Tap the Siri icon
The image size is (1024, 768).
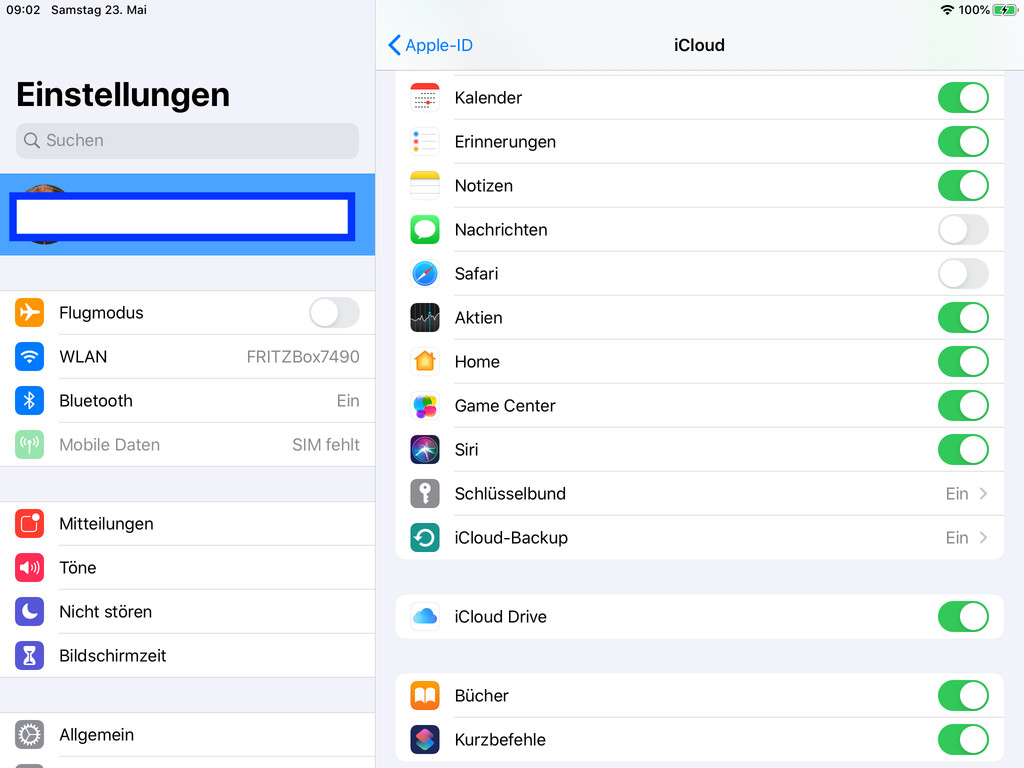point(424,449)
